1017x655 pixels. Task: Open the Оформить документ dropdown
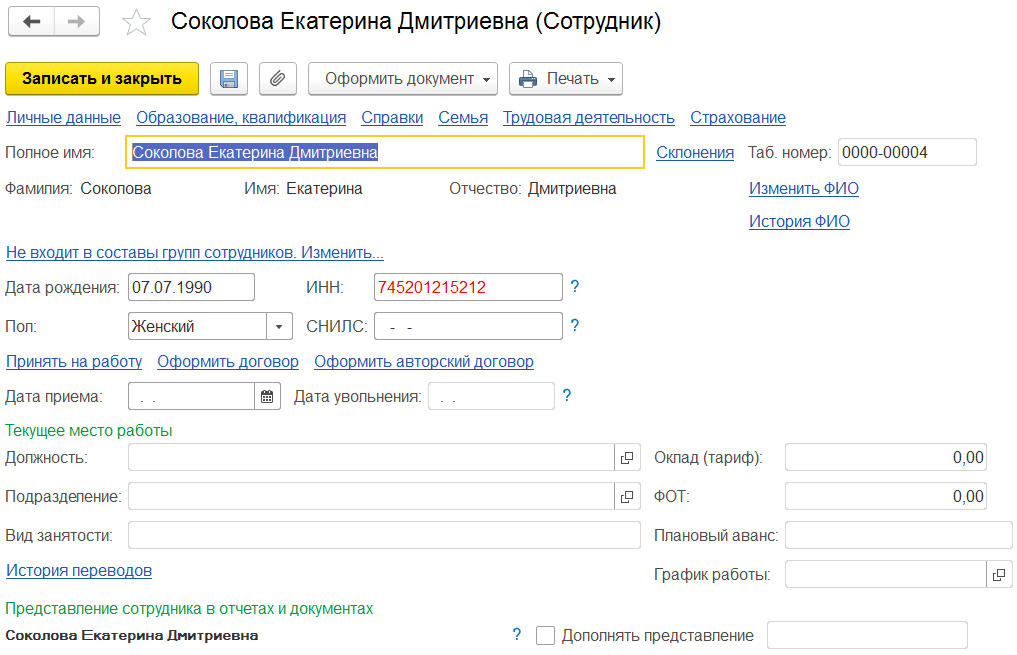tap(402, 79)
